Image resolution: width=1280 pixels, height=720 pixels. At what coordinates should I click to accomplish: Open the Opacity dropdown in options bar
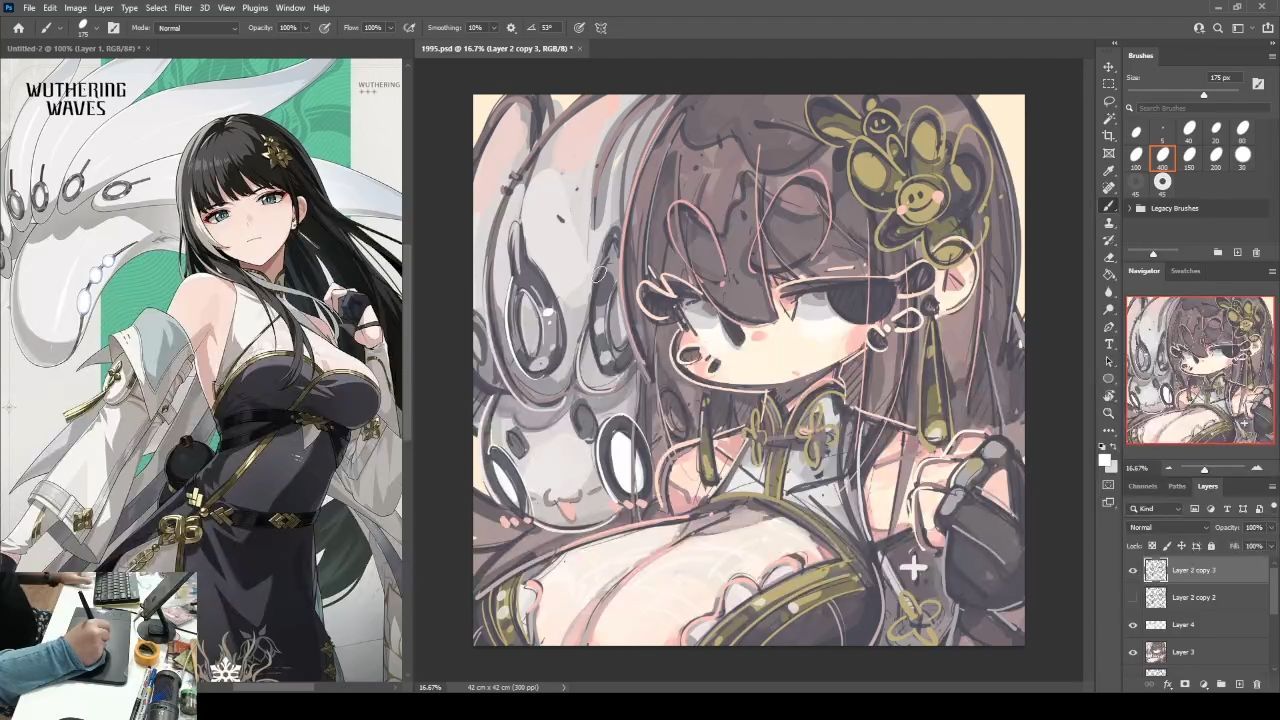308,28
